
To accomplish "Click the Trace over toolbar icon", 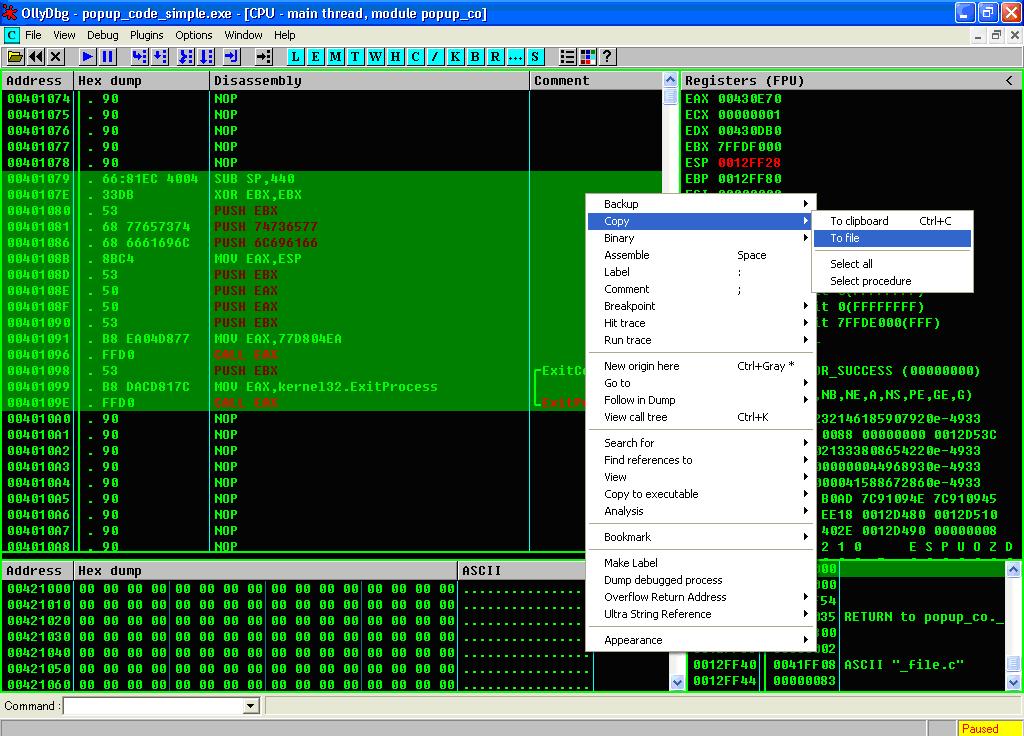I will pyautogui.click(x=206, y=57).
